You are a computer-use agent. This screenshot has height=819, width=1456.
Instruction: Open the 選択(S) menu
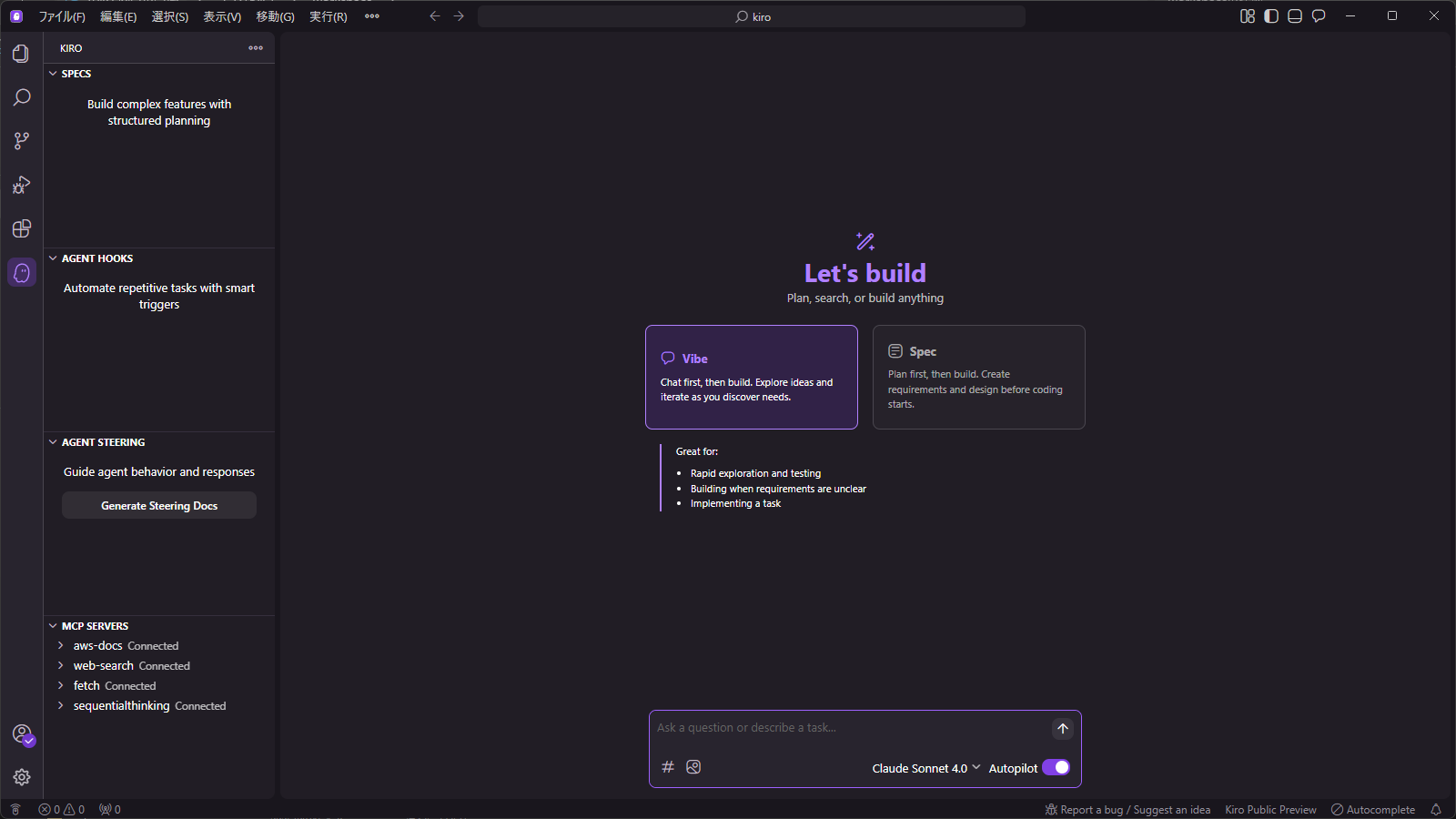coord(170,16)
